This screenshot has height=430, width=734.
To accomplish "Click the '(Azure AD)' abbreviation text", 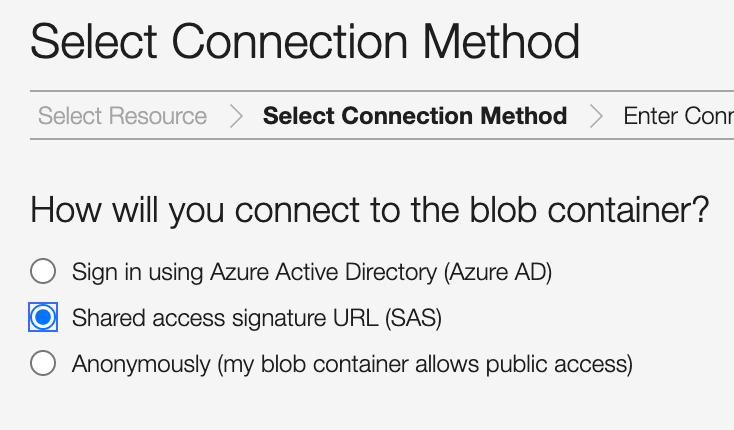I will click(x=504, y=271).
